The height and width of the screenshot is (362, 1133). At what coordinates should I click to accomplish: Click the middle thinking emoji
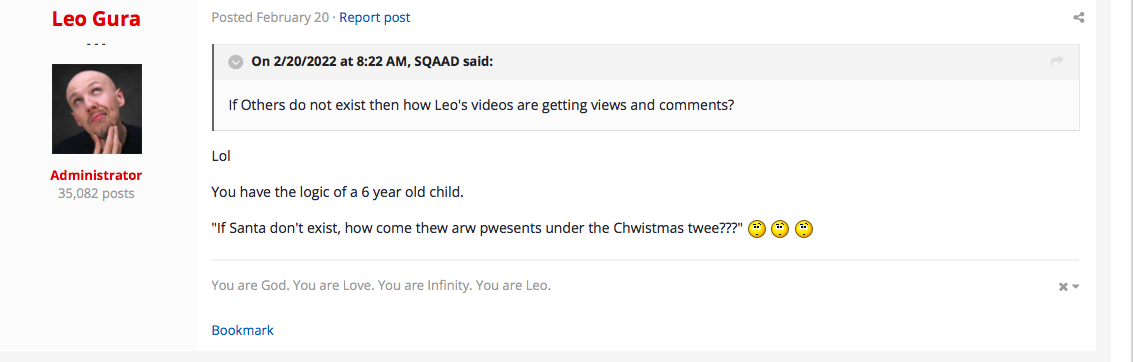point(780,230)
